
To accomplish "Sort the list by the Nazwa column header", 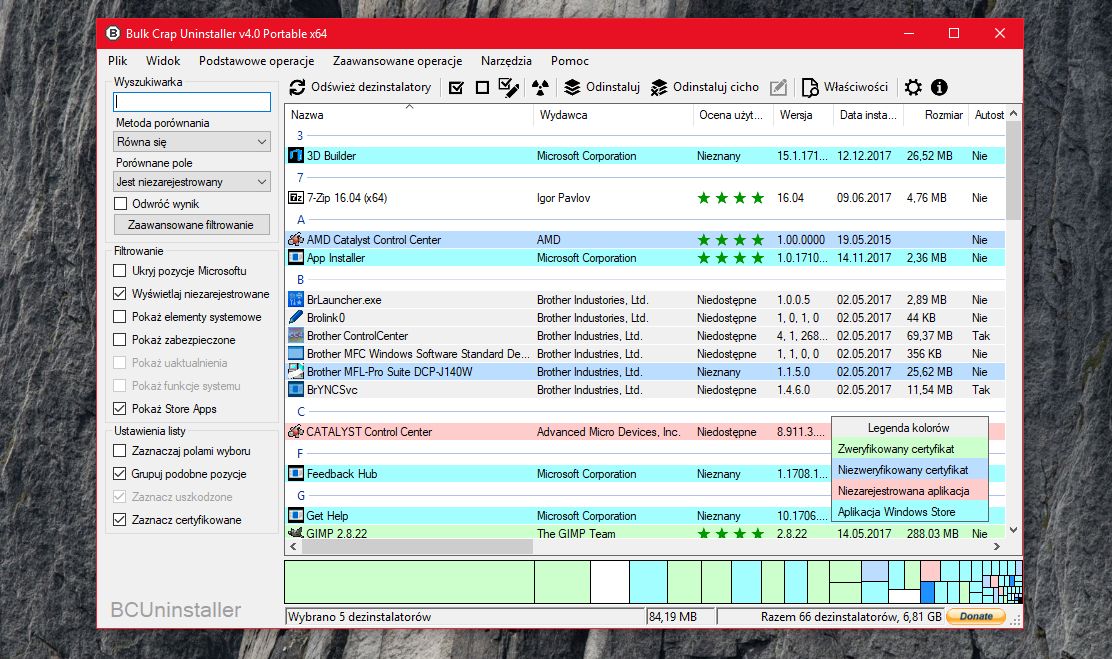I will [408, 115].
